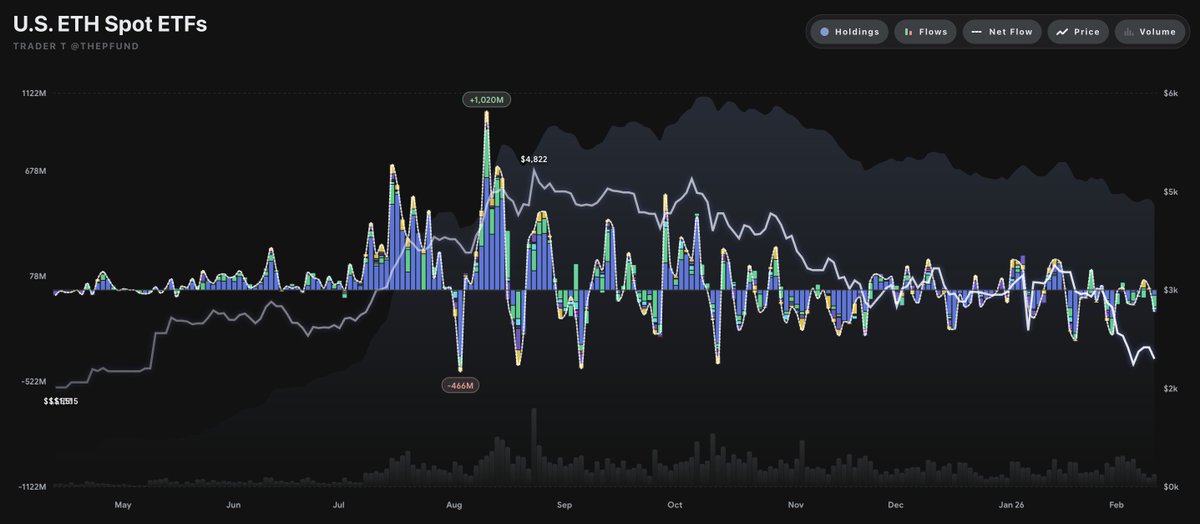Screen dimensions: 1200x524
Task: Toggle the Net Flow series label
Action: coord(1010,32)
